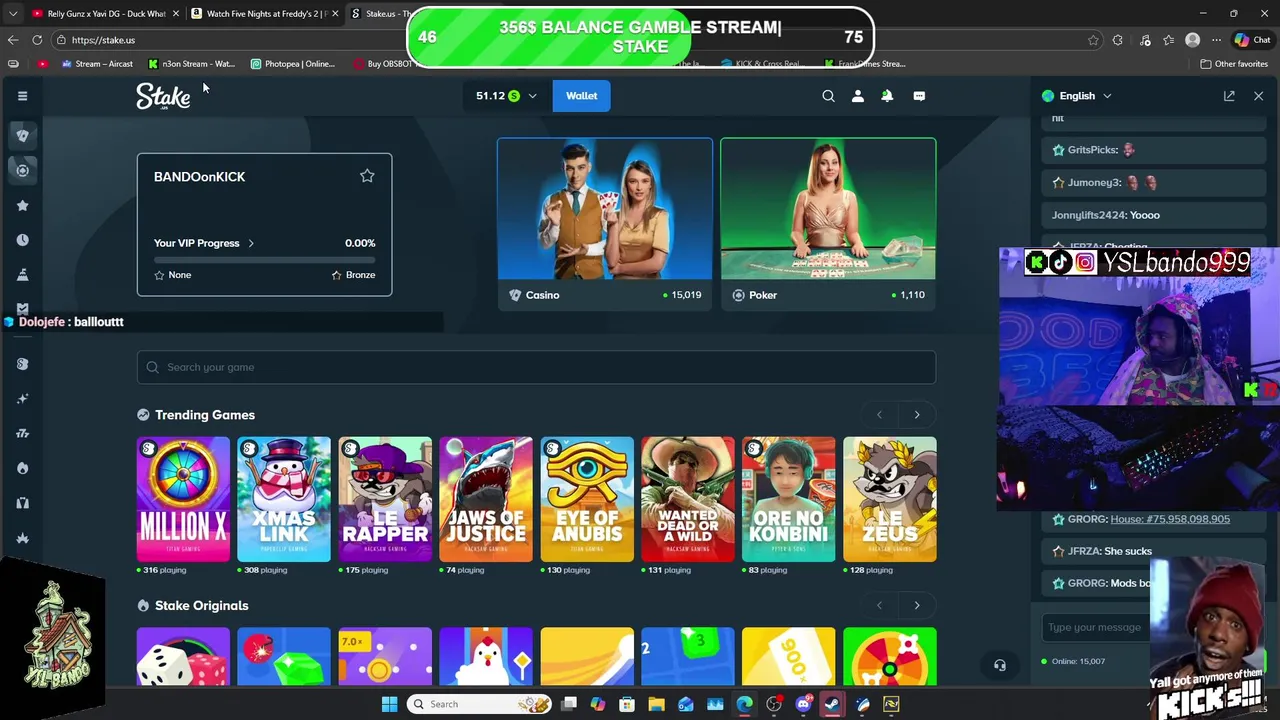
Task: Select the poker chip icon in sidebar
Action: pos(22,170)
